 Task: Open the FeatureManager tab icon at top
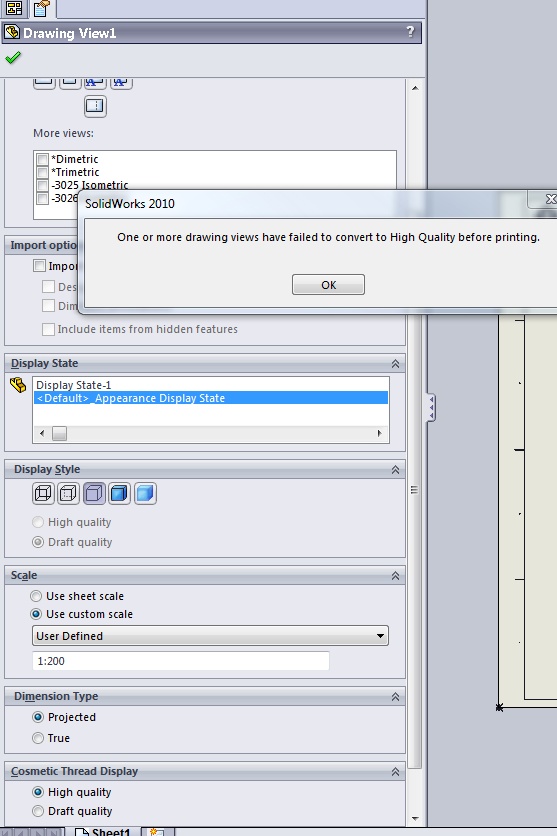14,8
